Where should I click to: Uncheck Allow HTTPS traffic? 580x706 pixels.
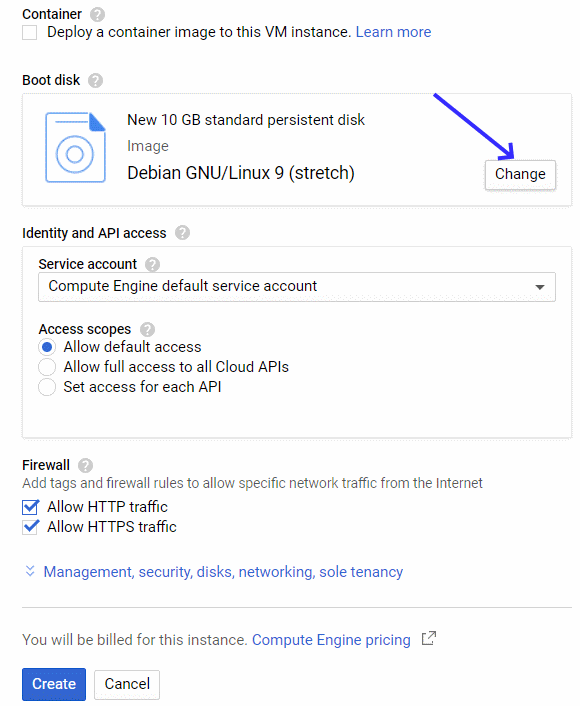pyautogui.click(x=31, y=527)
